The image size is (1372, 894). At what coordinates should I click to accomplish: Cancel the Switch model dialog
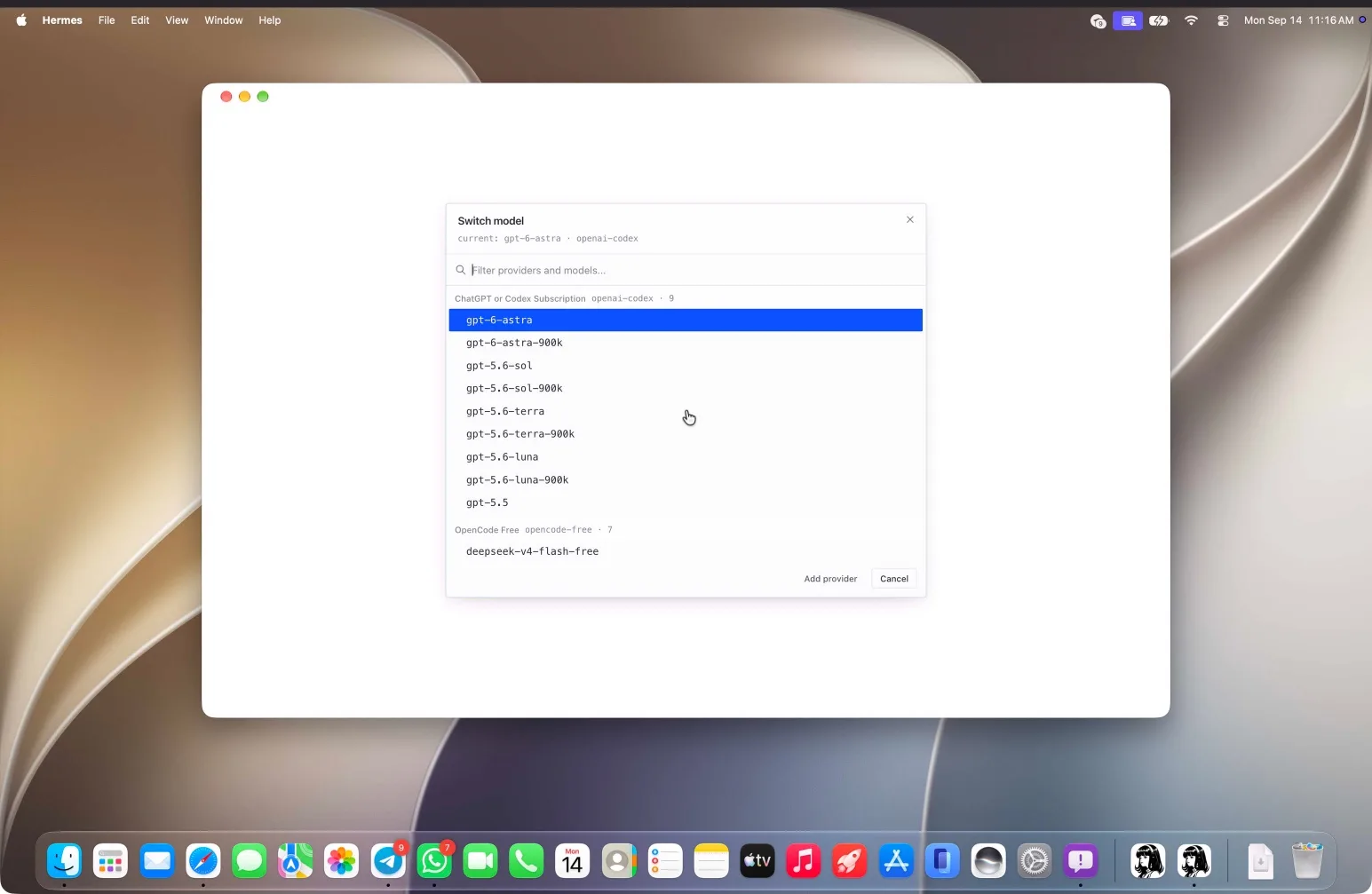point(894,579)
